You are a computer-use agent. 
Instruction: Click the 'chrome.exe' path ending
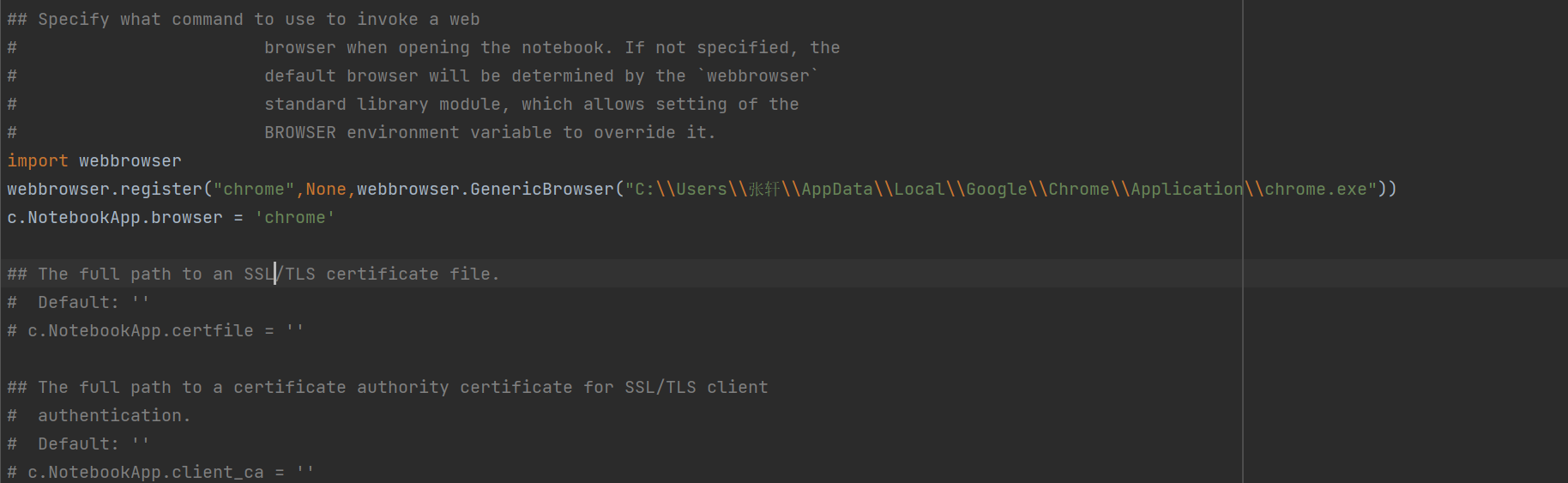pos(1316,189)
